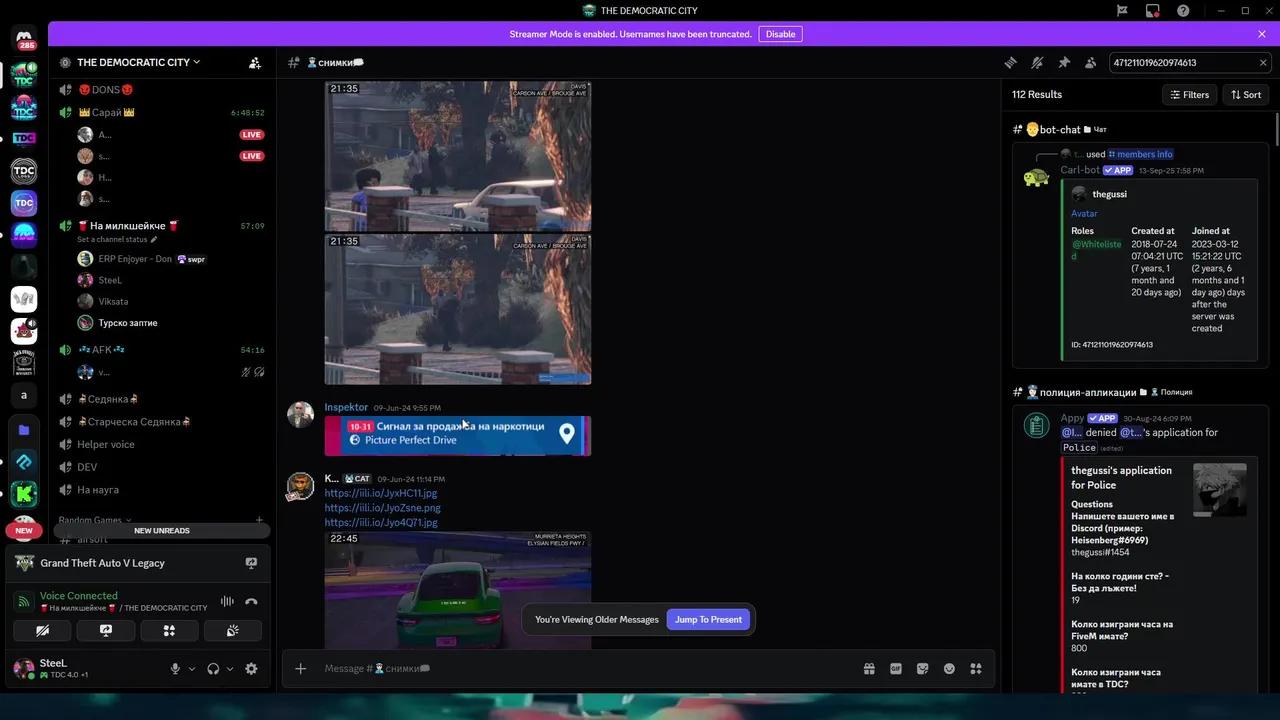Image resolution: width=1280 pixels, height=720 pixels.
Task: Toggle noise suppression waveform icon
Action: (227, 601)
